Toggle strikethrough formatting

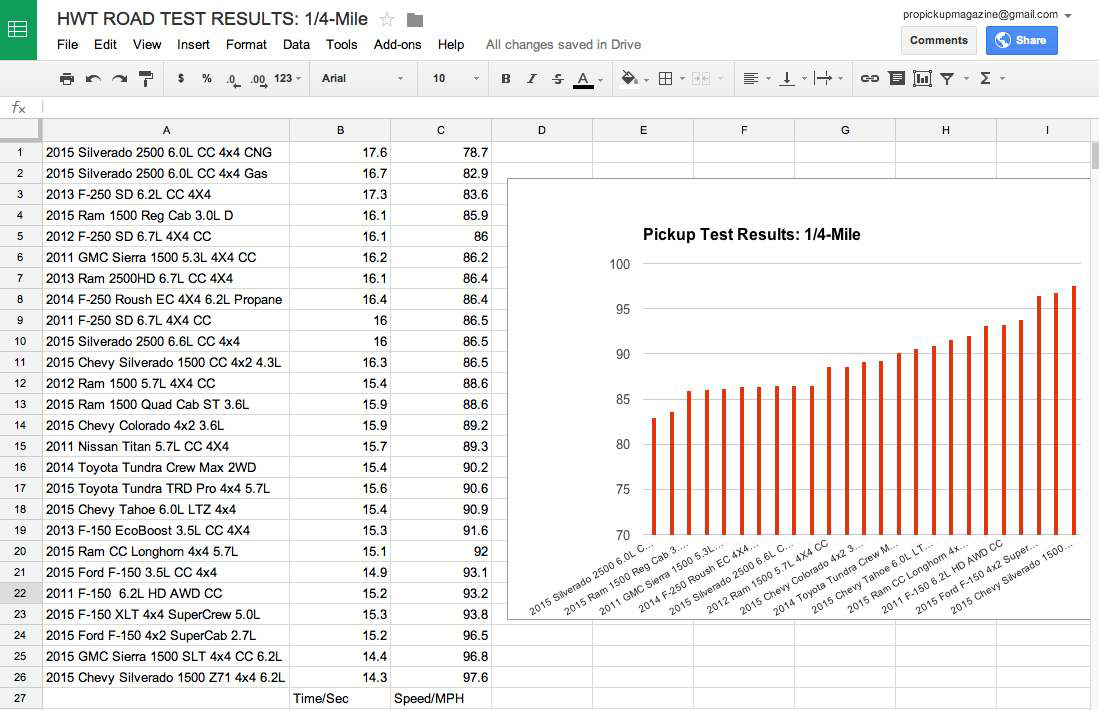(x=557, y=78)
